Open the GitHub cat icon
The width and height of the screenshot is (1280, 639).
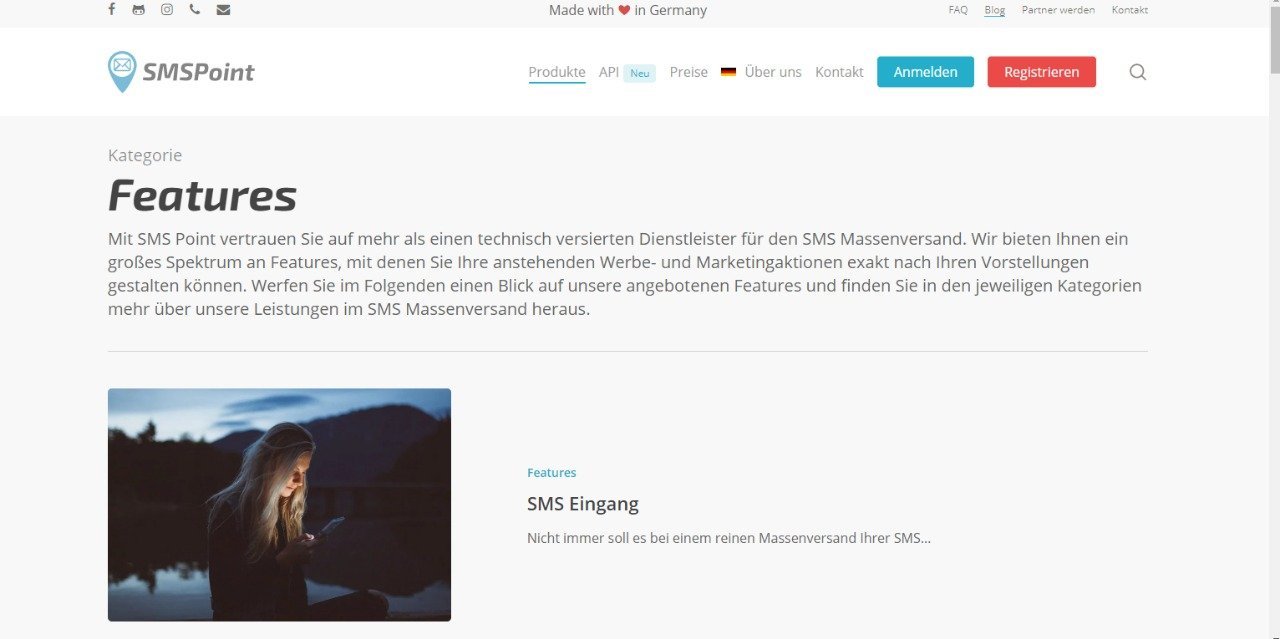pyautogui.click(x=138, y=10)
